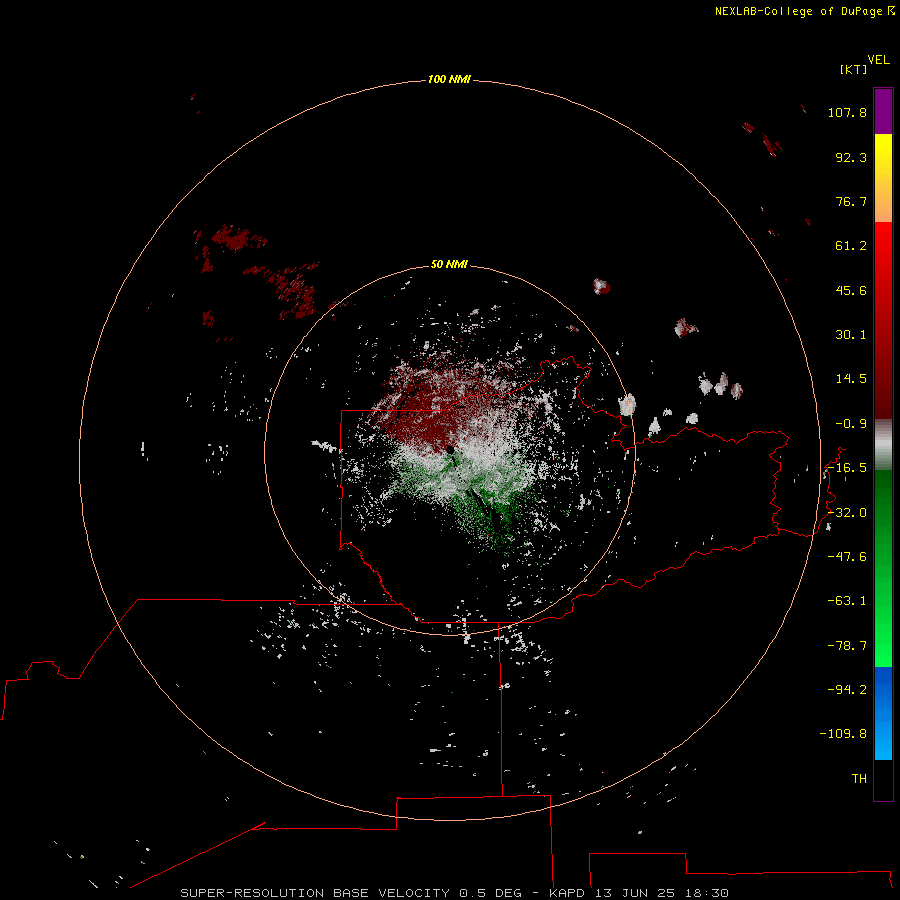
Task: Click the -109.8 velocity scale value
Action: point(843,734)
